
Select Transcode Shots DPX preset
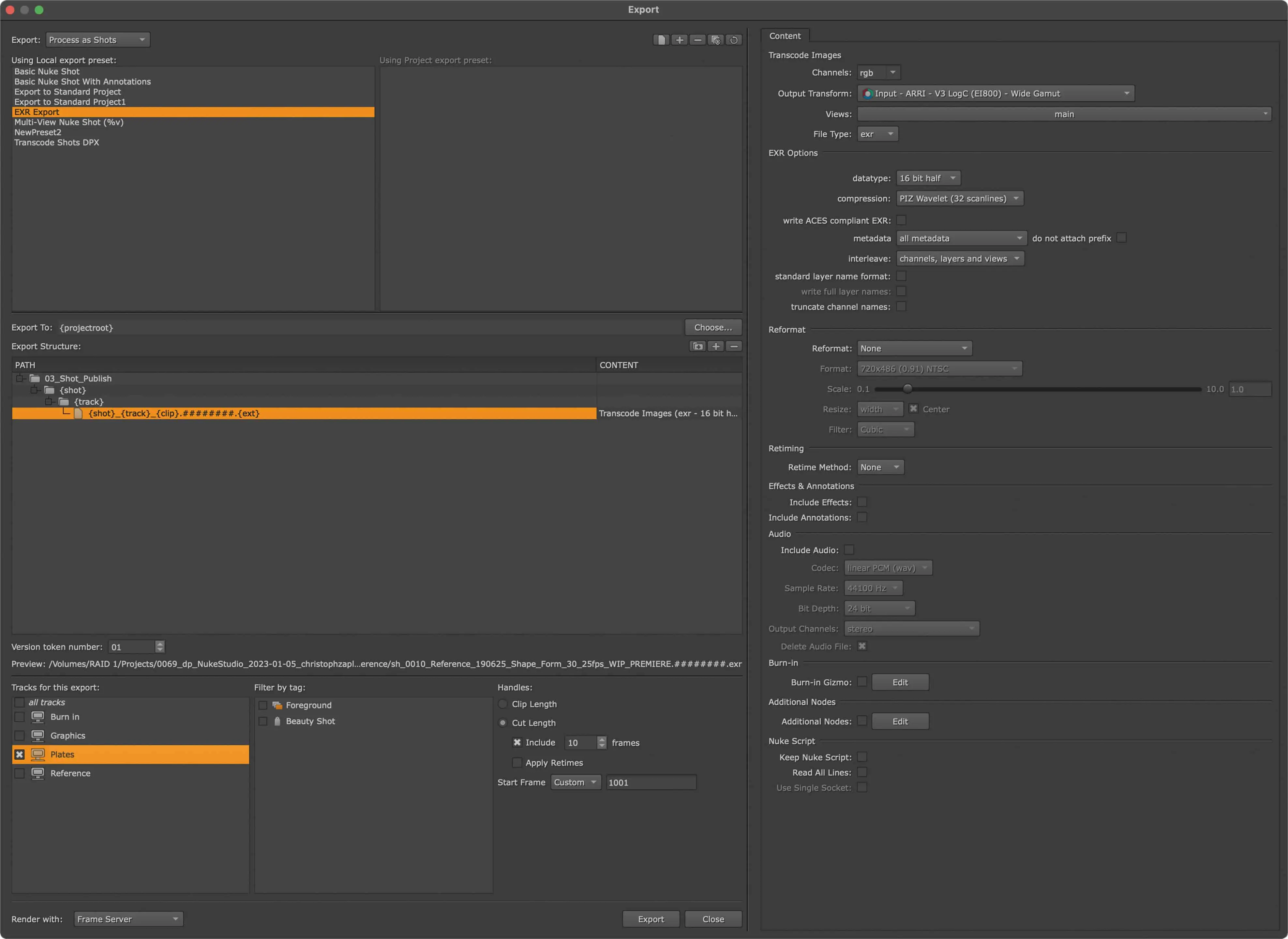(x=57, y=142)
